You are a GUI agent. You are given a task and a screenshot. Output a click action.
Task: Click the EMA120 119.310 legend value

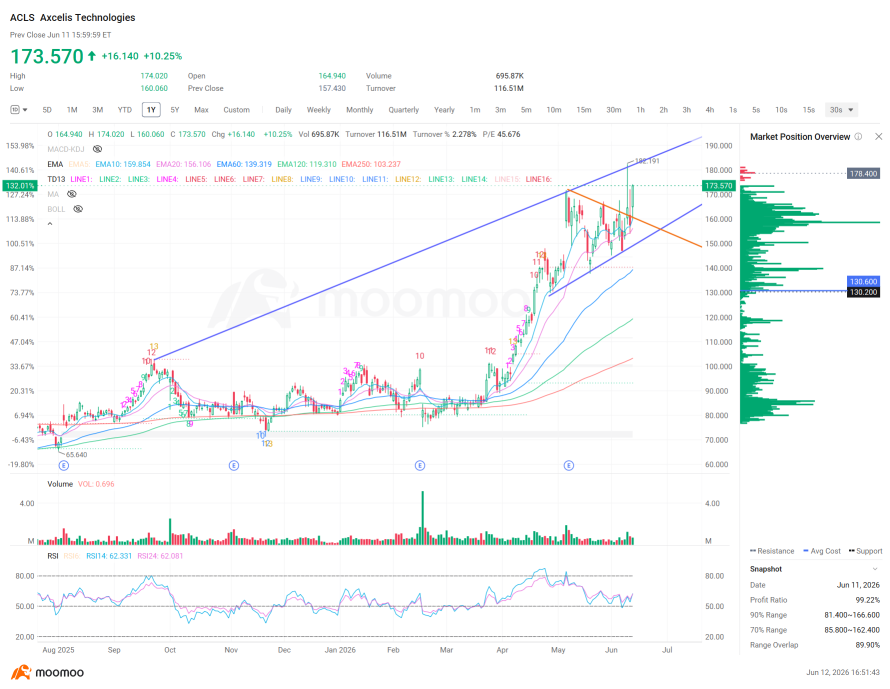tap(307, 164)
